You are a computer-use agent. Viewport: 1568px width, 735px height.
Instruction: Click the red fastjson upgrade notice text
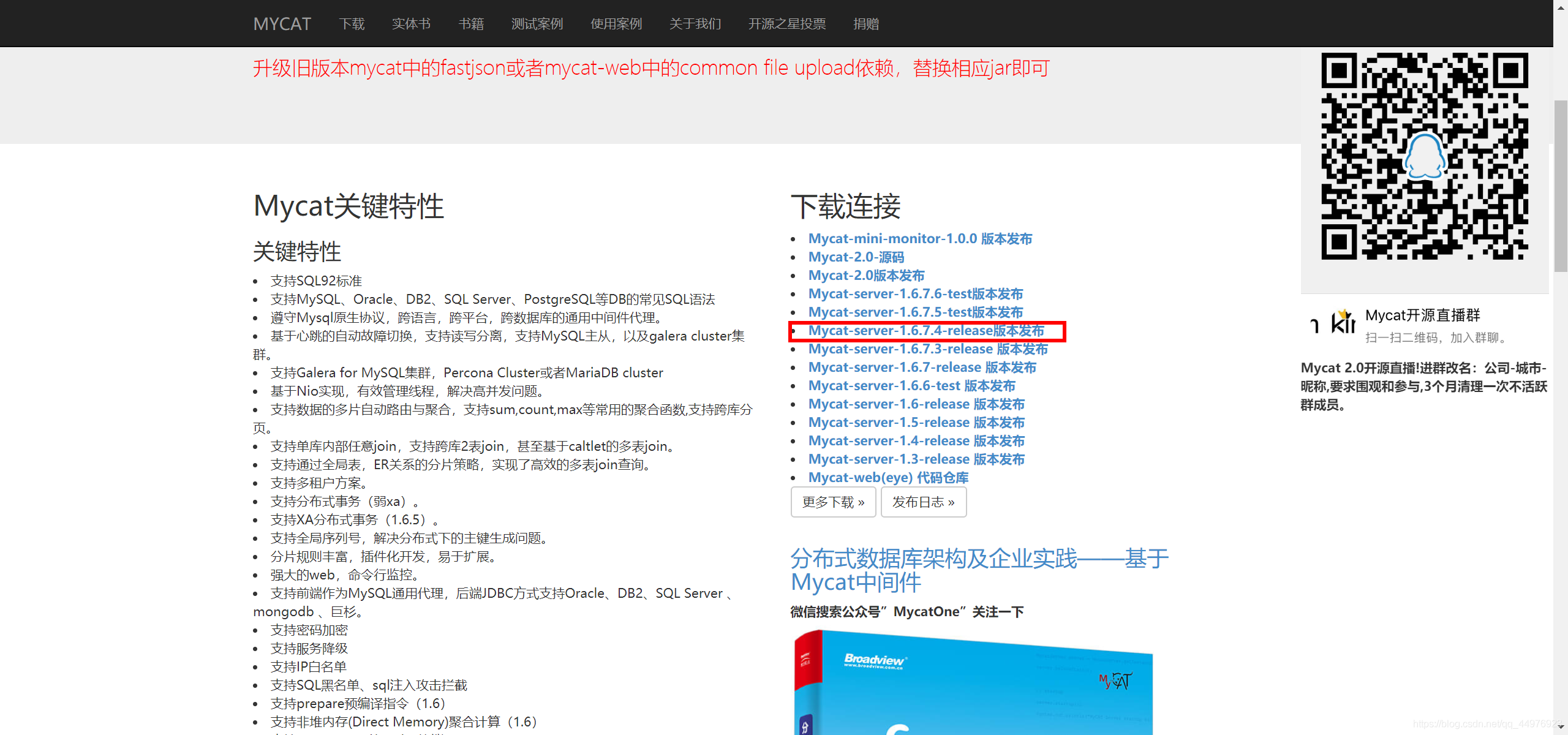point(652,68)
